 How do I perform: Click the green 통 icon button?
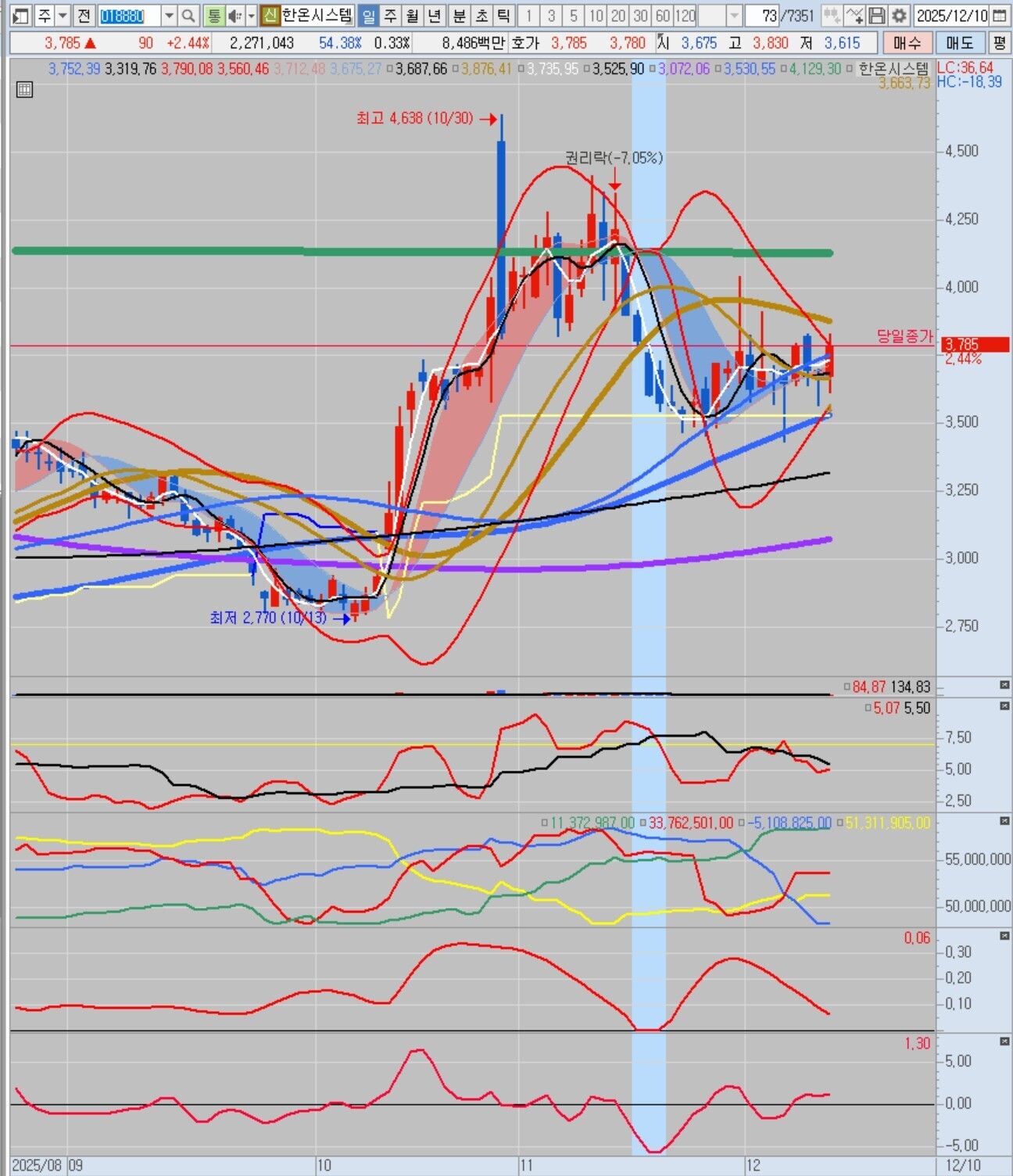[213, 15]
